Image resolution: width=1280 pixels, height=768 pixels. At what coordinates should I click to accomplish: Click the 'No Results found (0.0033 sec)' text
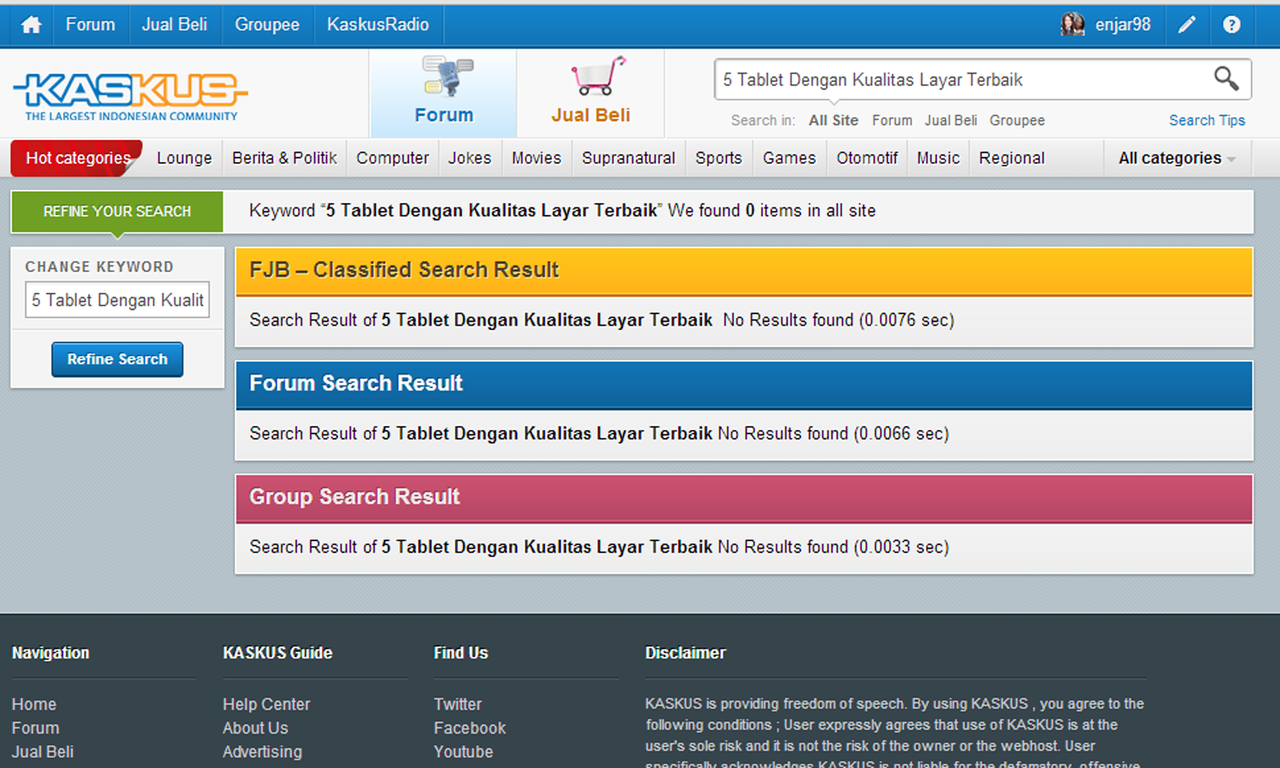pos(833,547)
